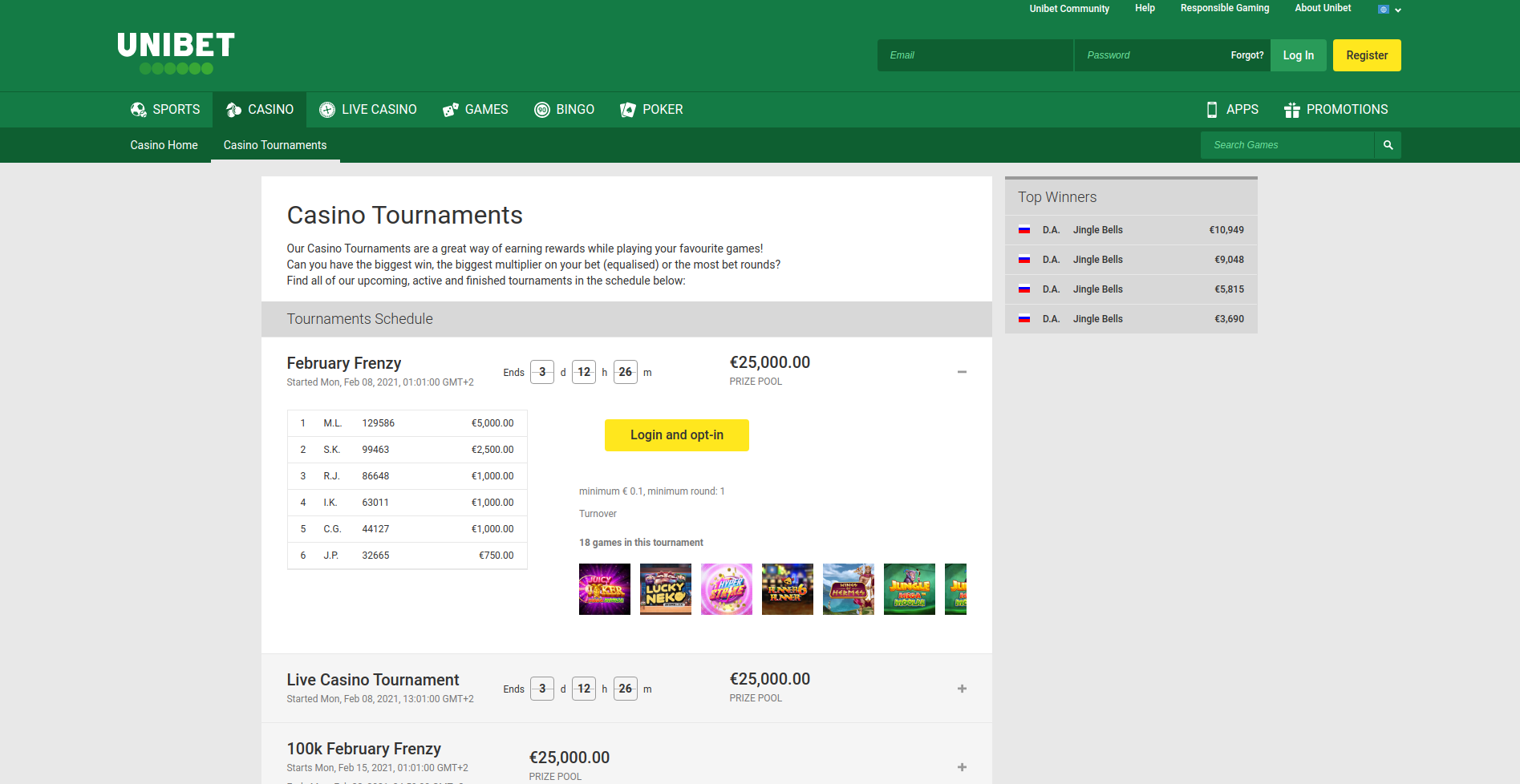Open the Poker section
The height and width of the screenshot is (784, 1520).
point(651,110)
